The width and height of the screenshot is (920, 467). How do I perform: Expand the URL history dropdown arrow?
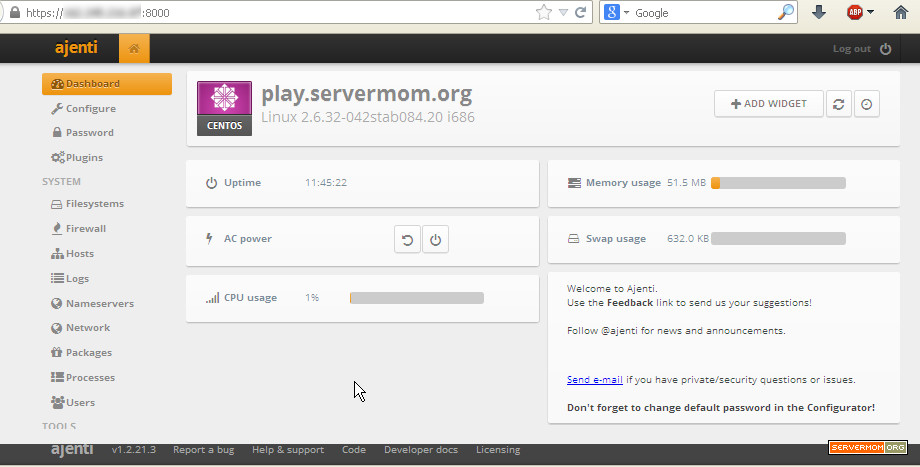click(x=563, y=13)
